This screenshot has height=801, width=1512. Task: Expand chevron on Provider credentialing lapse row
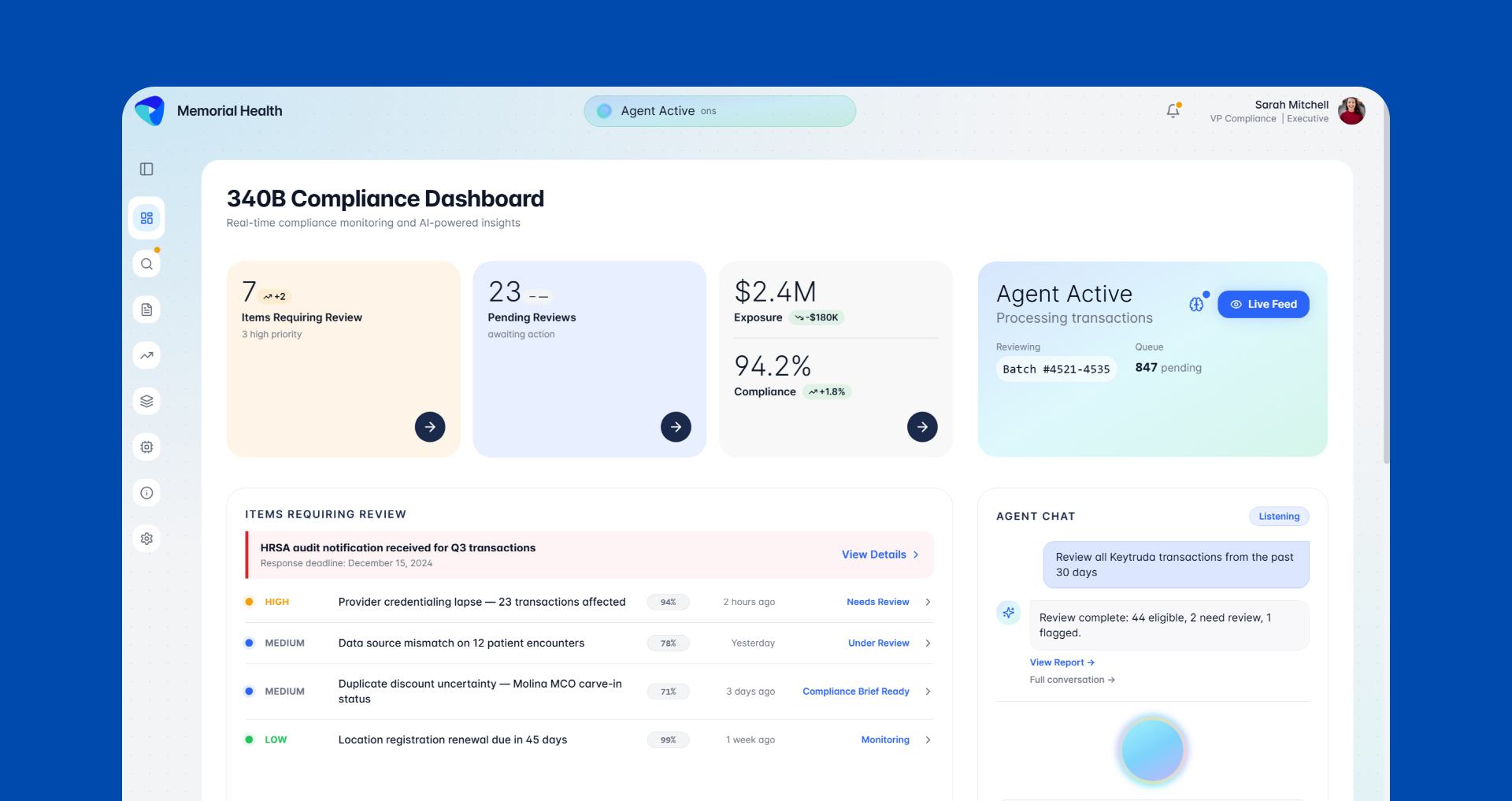[x=928, y=602]
